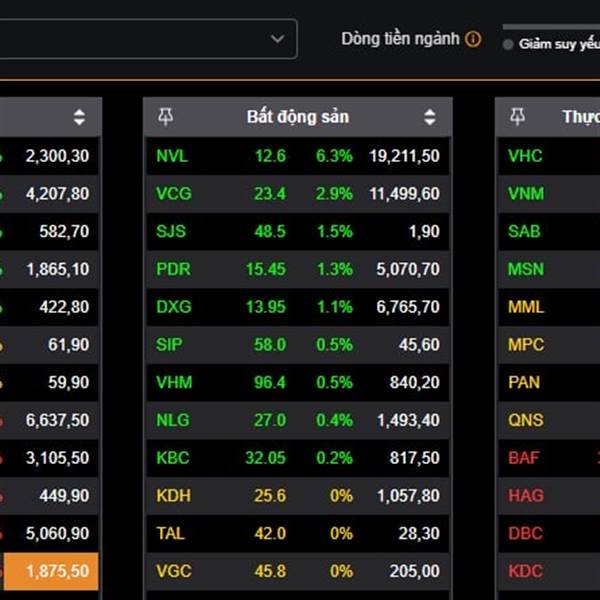The image size is (600, 600).
Task: Open the VGC stock symbol
Action: pos(172,571)
